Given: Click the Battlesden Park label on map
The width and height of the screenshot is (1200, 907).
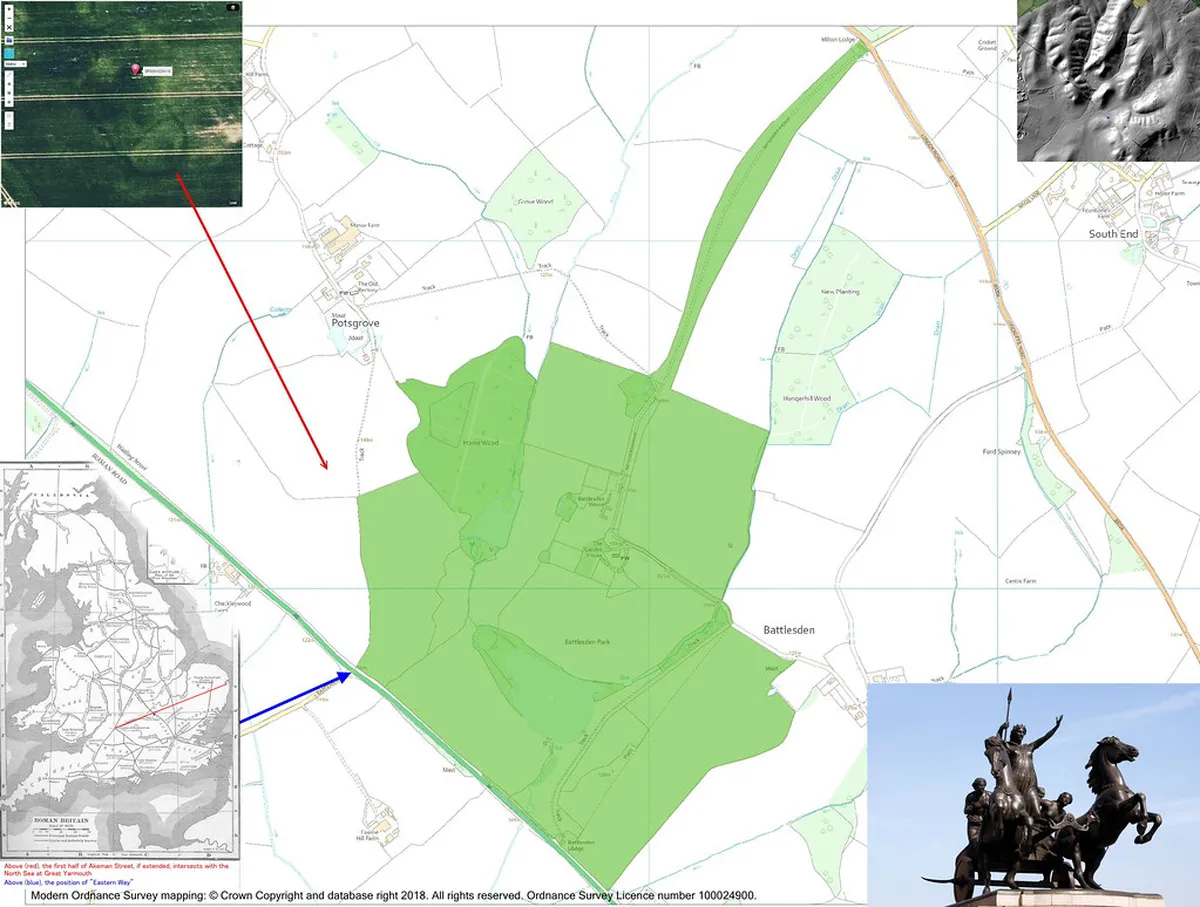Looking at the screenshot, I should (x=587, y=642).
